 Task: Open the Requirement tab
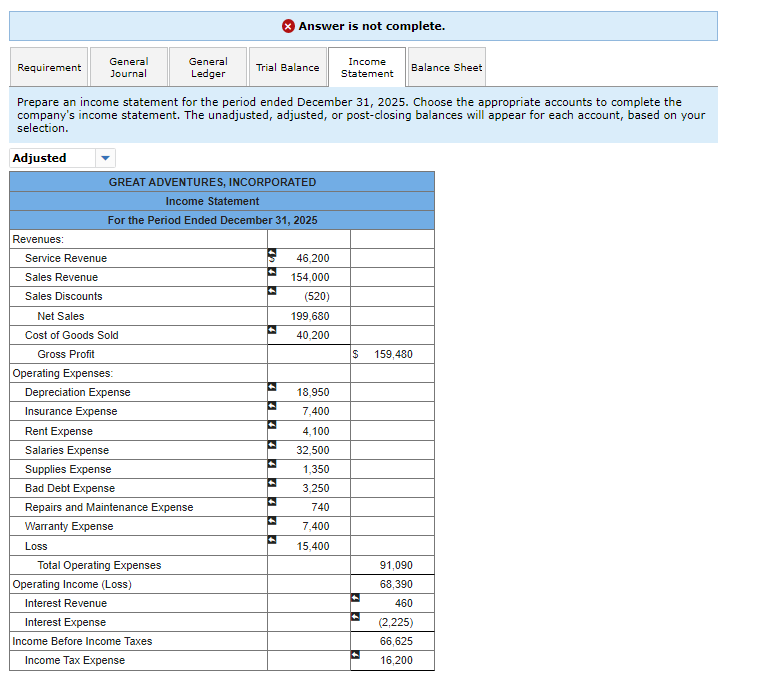click(49, 67)
